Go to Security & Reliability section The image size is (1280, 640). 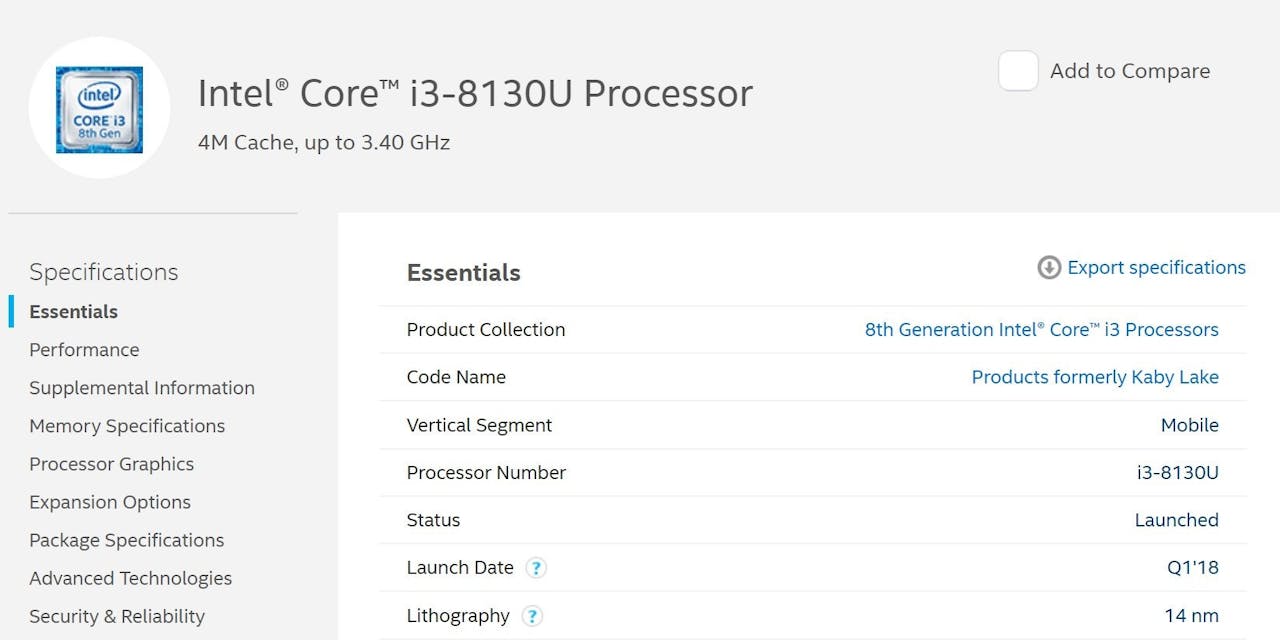point(117,616)
